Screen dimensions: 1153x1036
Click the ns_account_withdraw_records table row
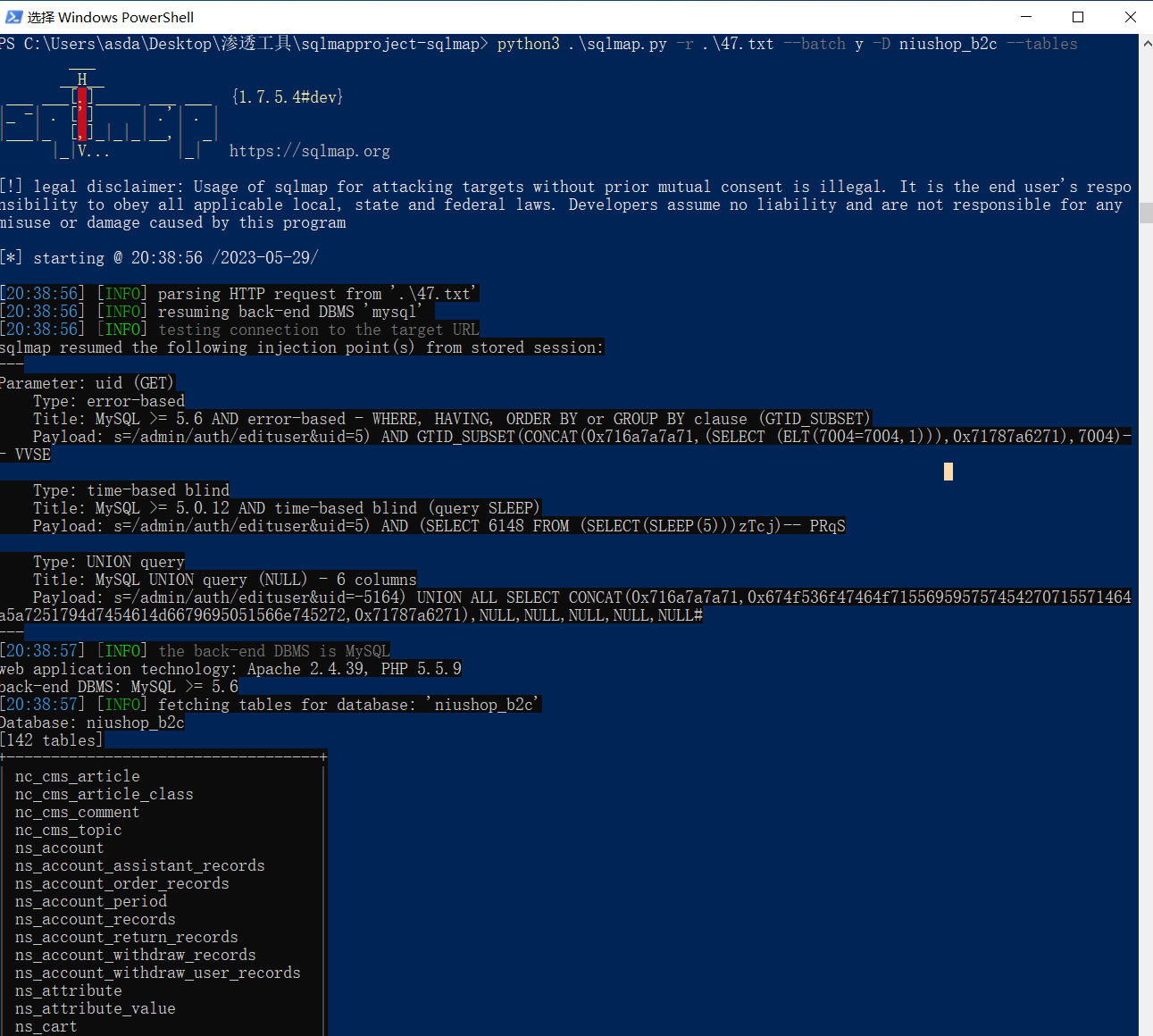[136, 955]
